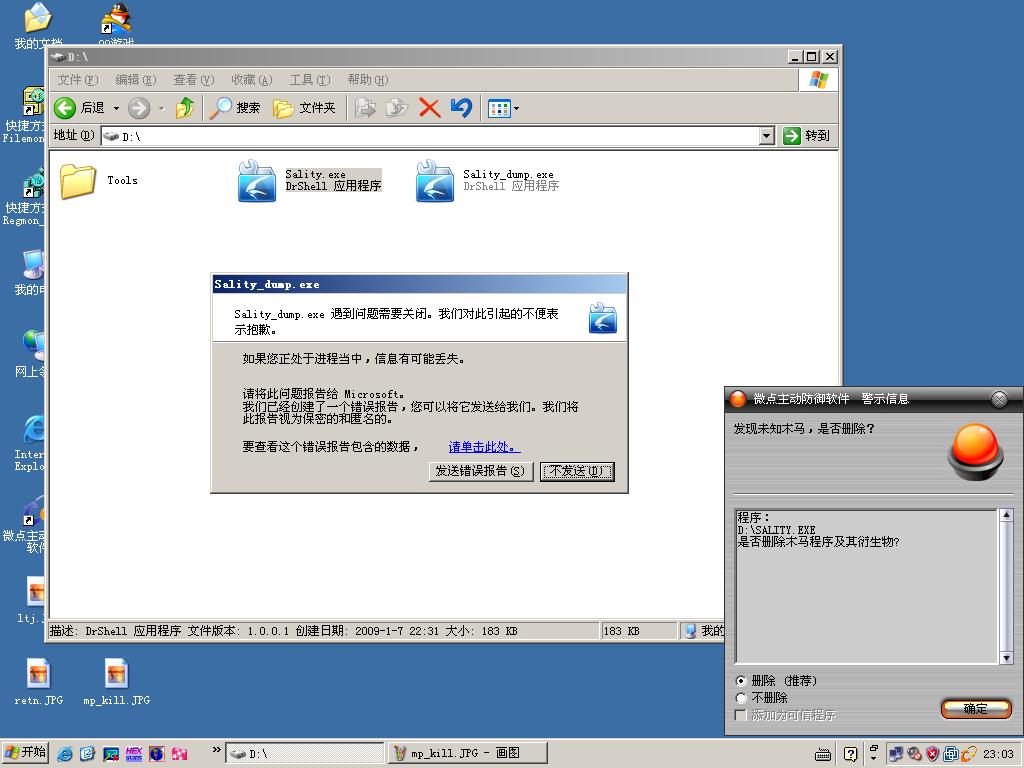Screen dimensions: 1024x768
Task: Select the Sality.exe file icon
Action: click(257, 181)
